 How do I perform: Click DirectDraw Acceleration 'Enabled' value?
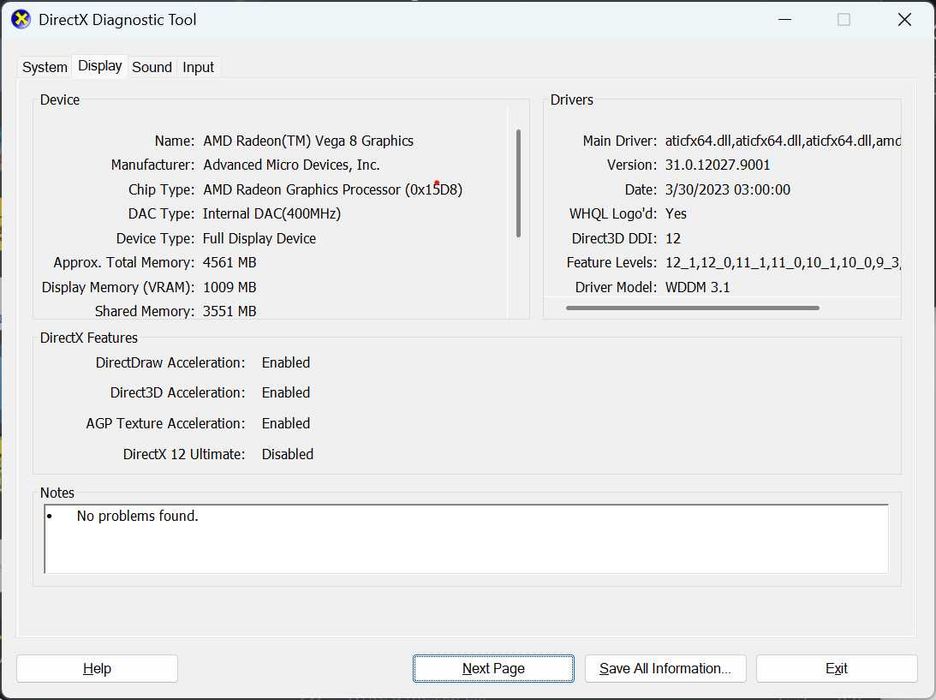286,363
